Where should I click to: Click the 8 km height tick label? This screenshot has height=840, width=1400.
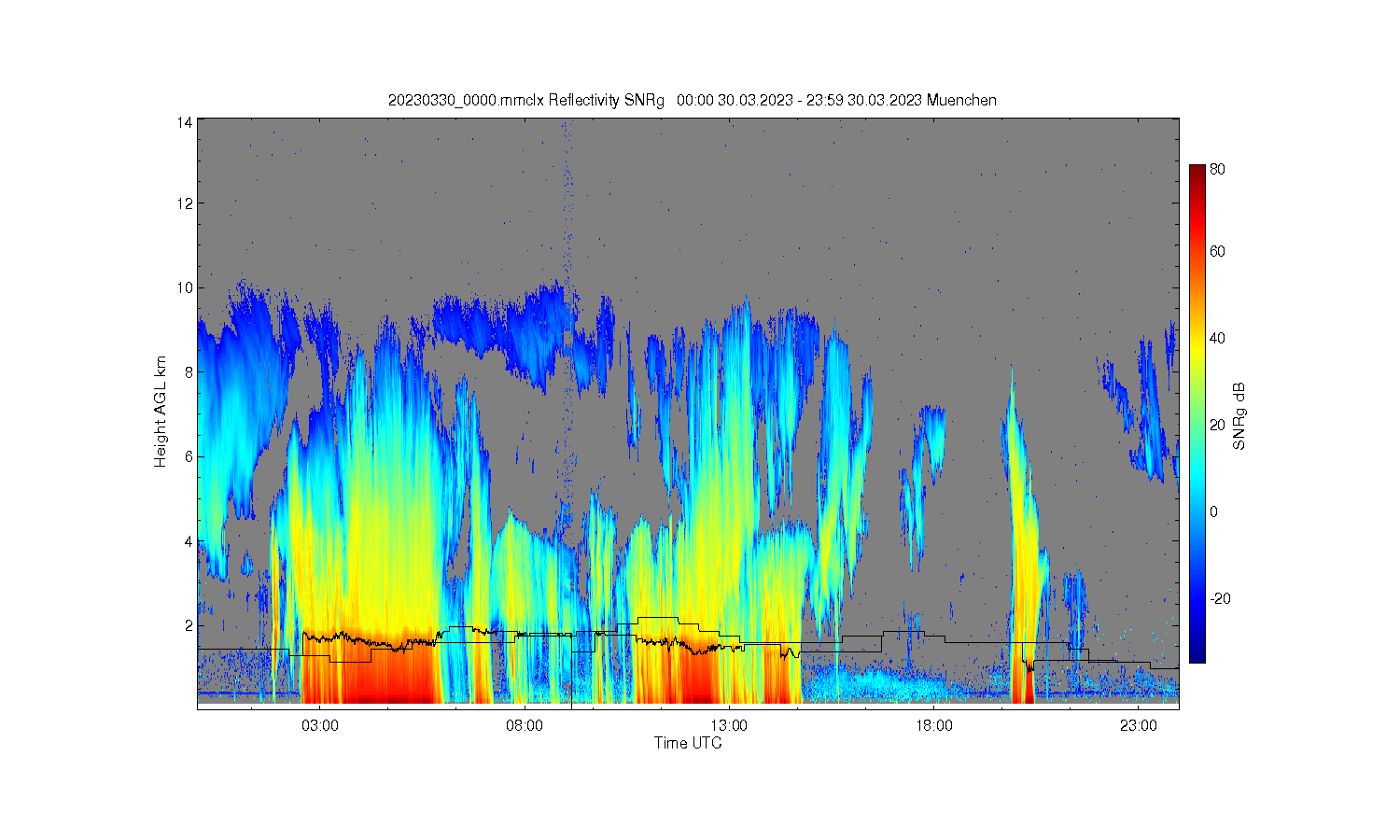click(189, 372)
